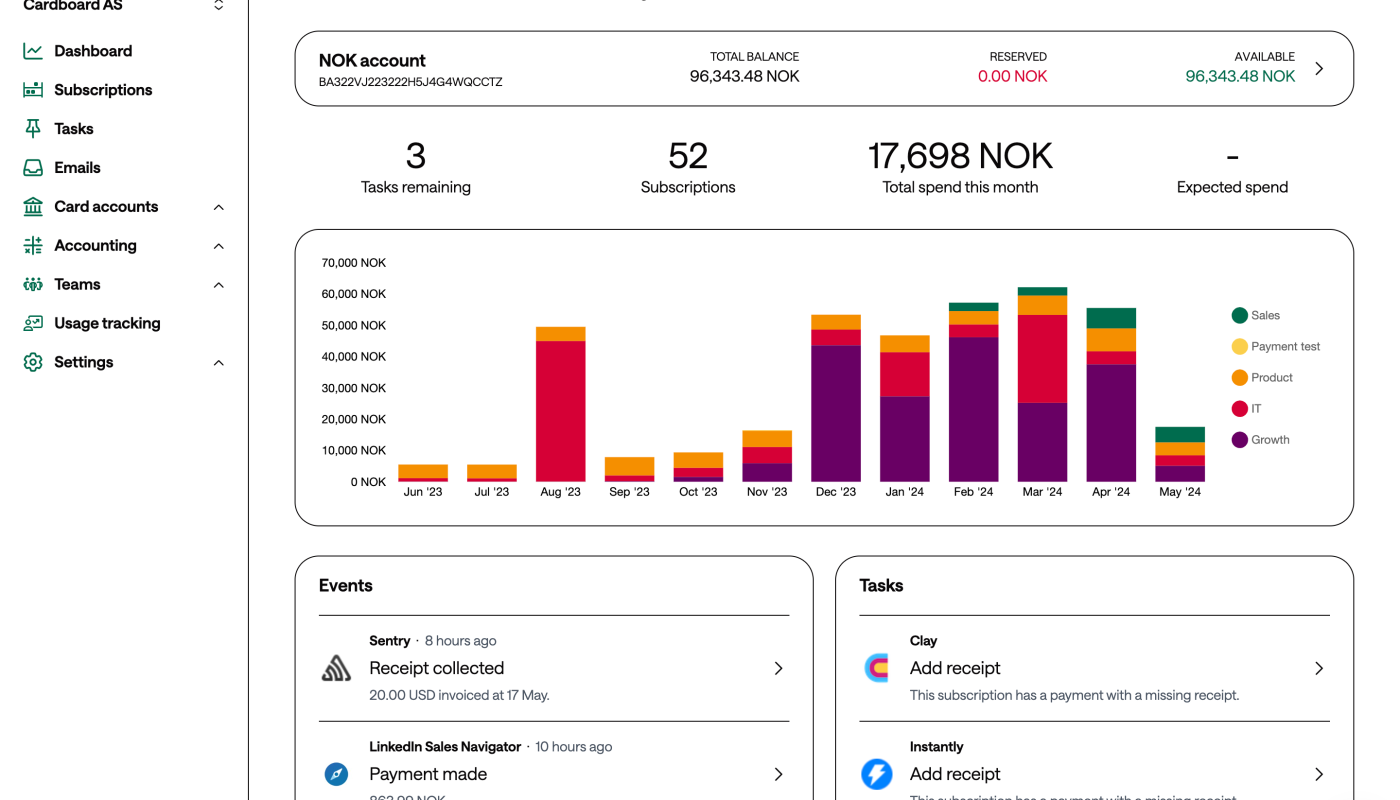Click the 52 Subscriptions stat
The height and width of the screenshot is (800, 1400).
(x=688, y=167)
